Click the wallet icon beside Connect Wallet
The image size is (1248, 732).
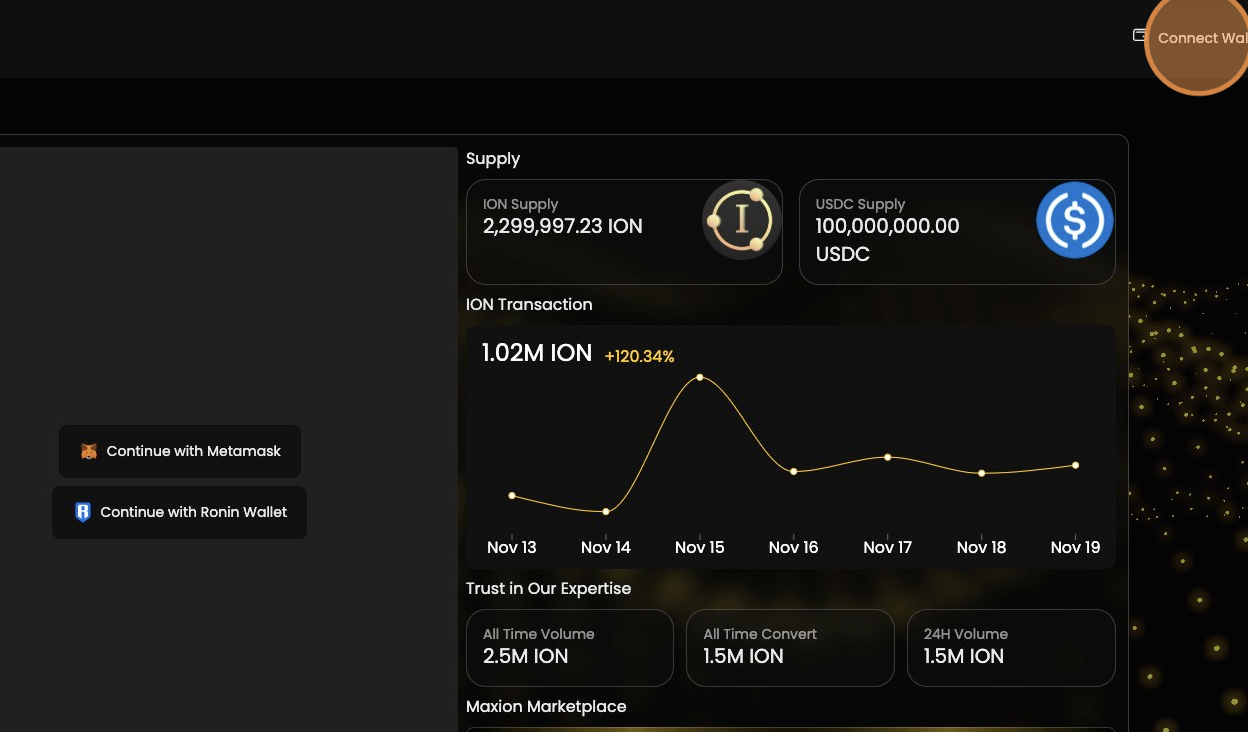point(1139,35)
